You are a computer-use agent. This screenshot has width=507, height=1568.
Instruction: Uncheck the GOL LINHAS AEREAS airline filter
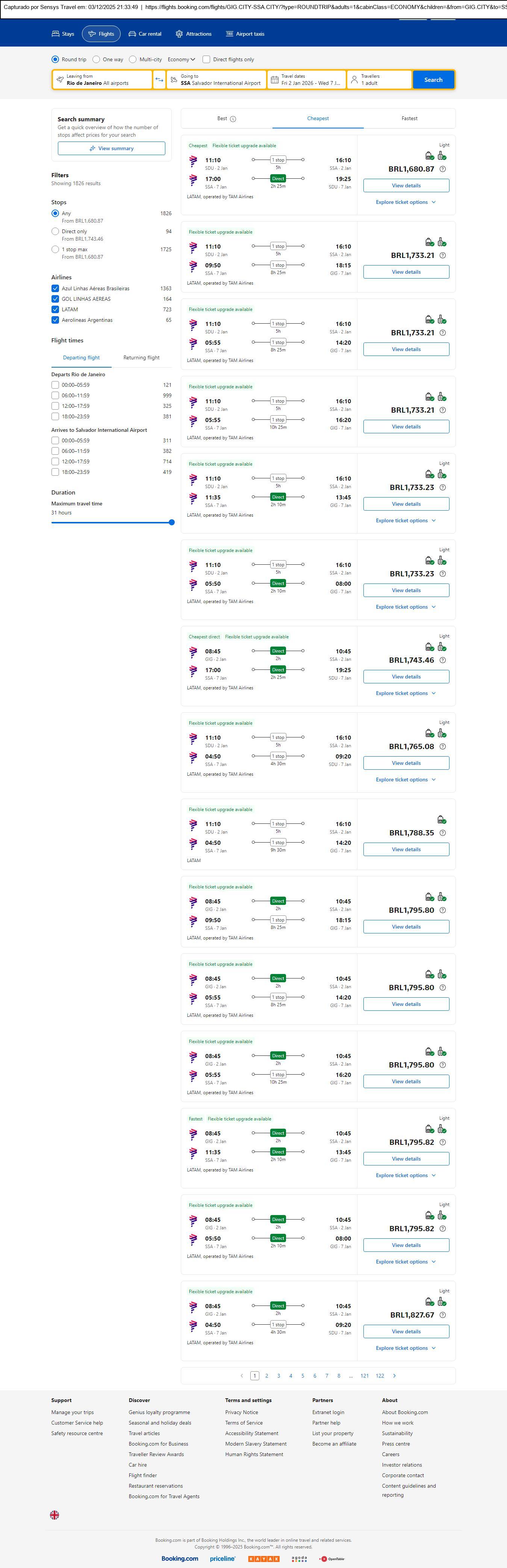[56, 299]
